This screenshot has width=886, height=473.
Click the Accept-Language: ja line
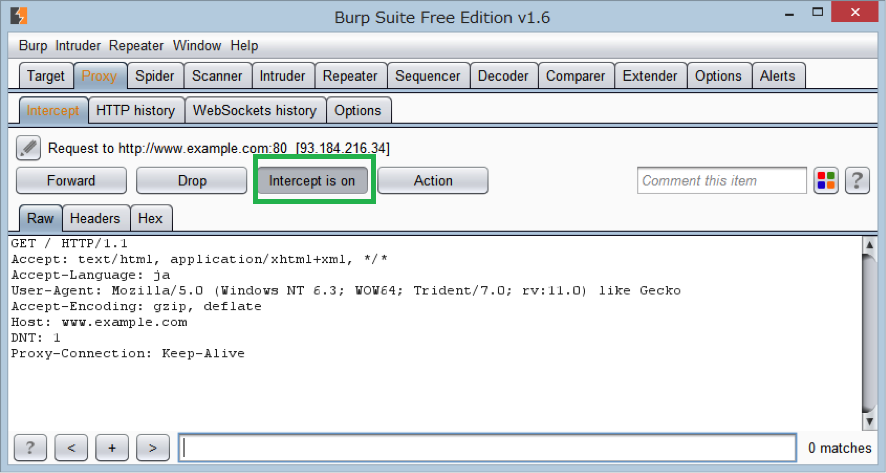pyautogui.click(x=90, y=275)
